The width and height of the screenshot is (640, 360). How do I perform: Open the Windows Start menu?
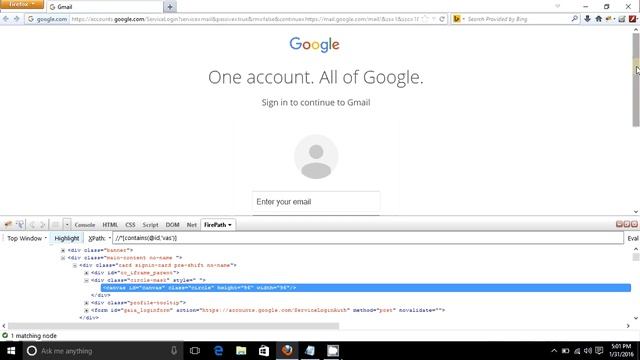click(11, 351)
